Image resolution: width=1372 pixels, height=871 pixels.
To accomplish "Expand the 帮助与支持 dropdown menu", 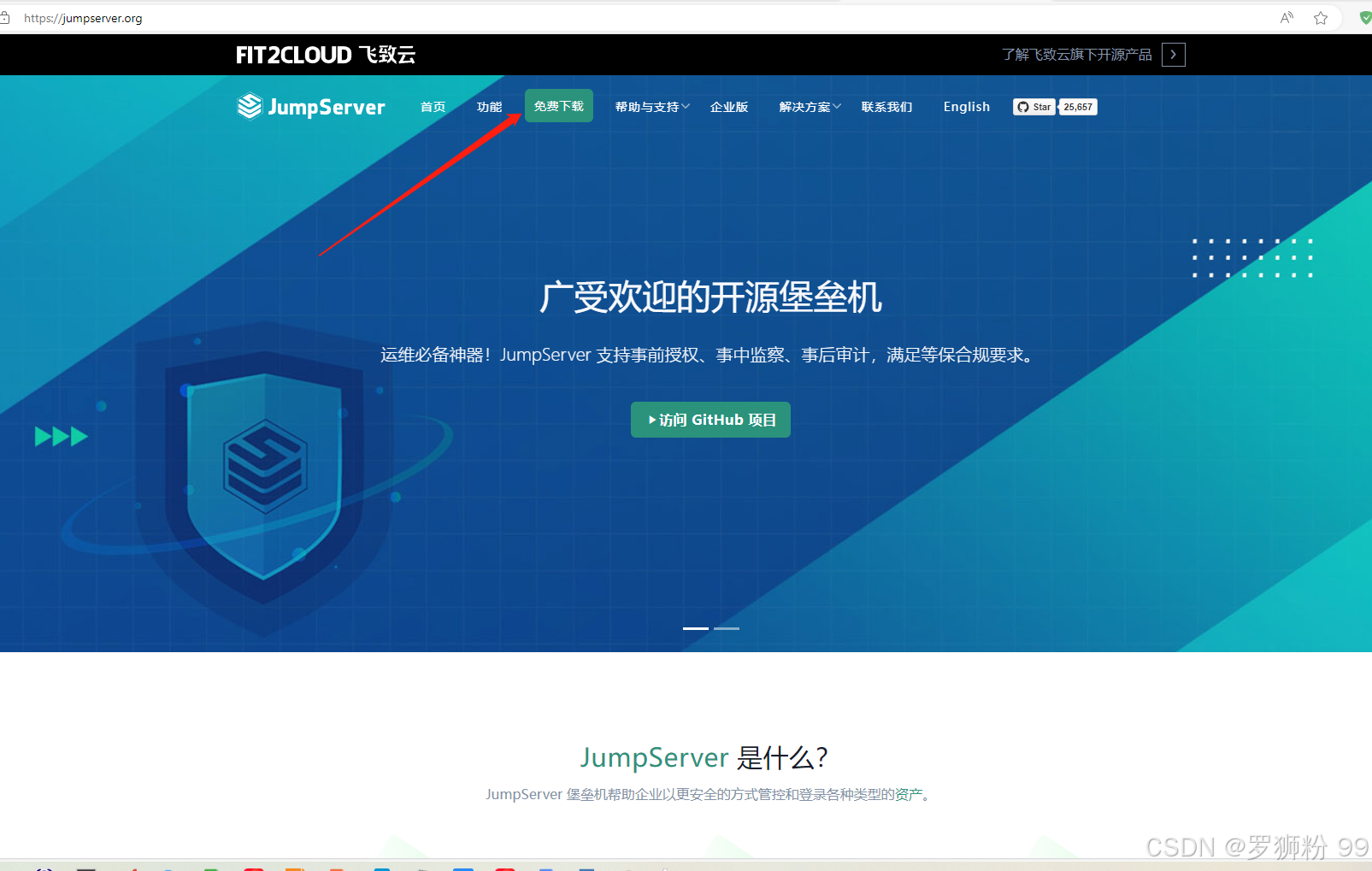I will coord(652,107).
